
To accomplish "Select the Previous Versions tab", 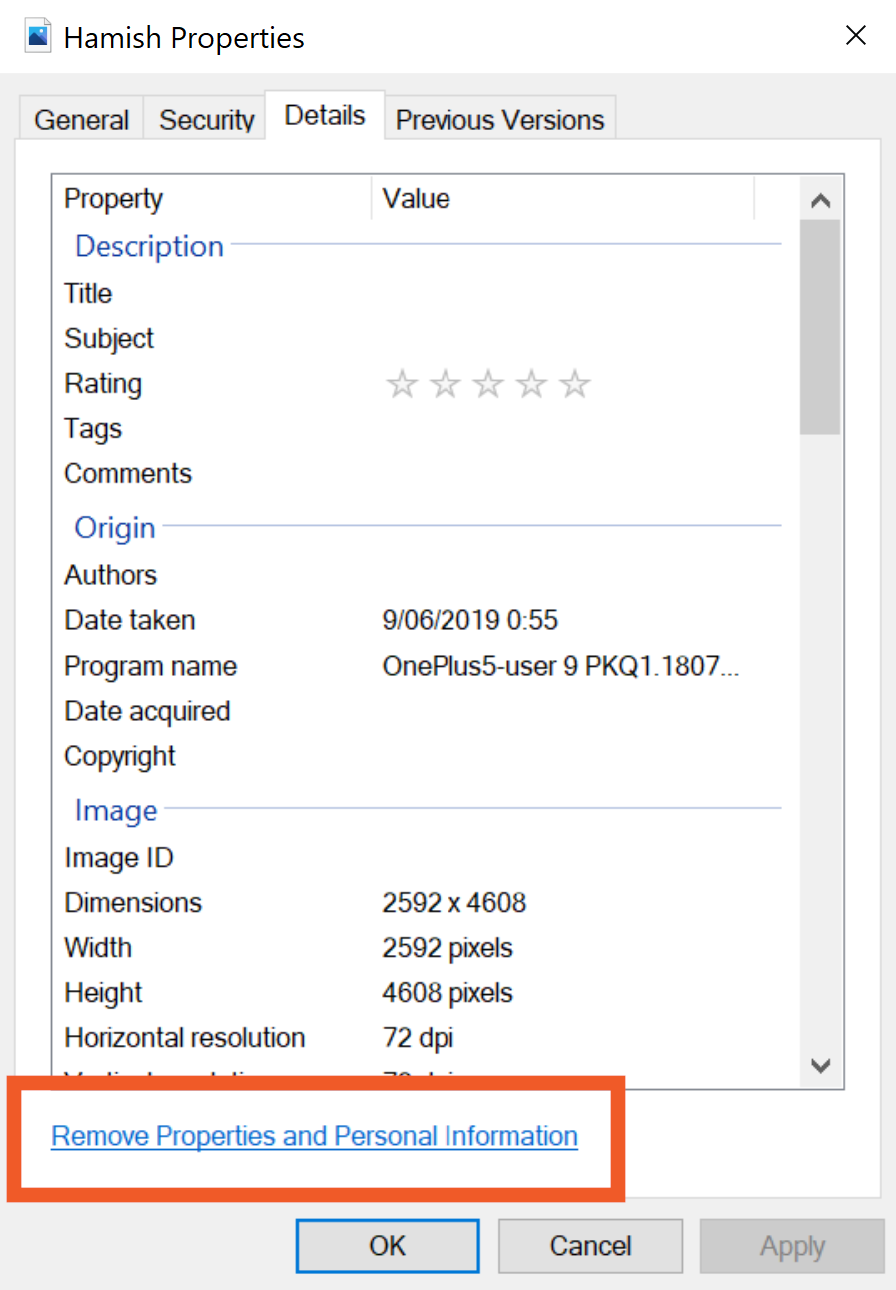I will pyautogui.click(x=500, y=120).
